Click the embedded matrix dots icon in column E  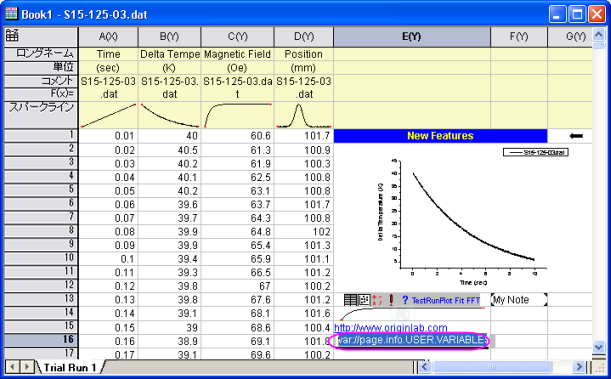point(364,300)
